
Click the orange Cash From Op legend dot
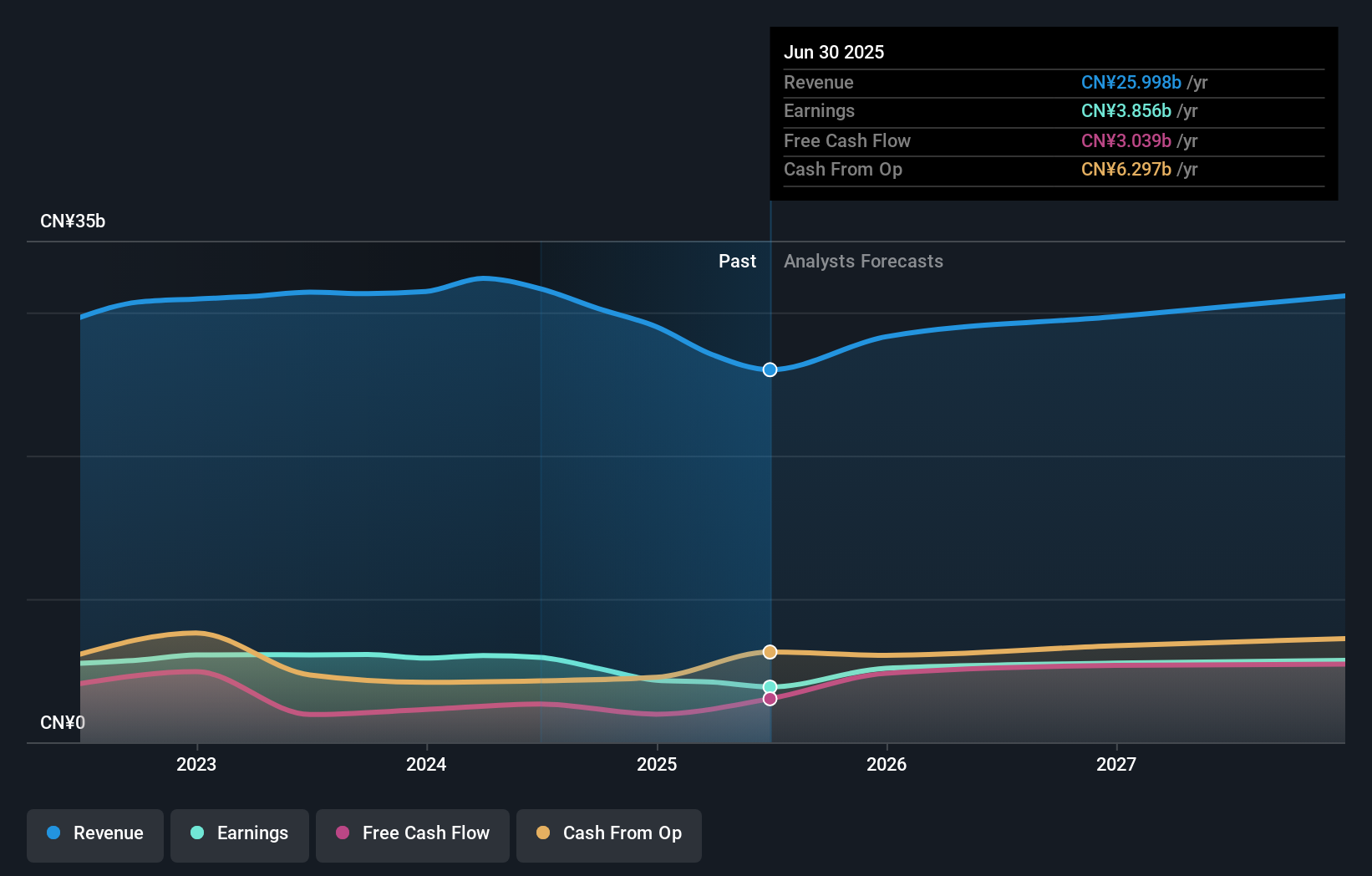pyautogui.click(x=542, y=833)
